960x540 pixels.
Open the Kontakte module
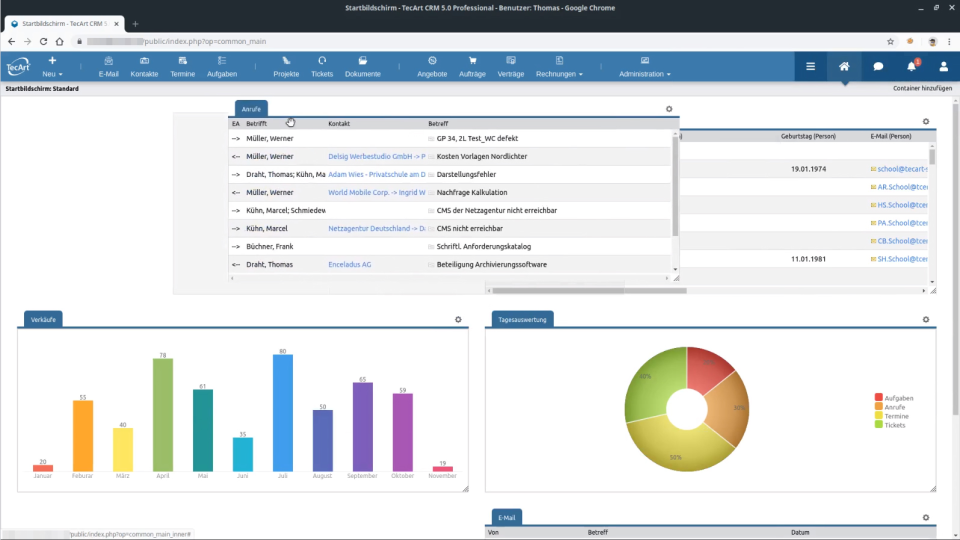[x=144, y=67]
